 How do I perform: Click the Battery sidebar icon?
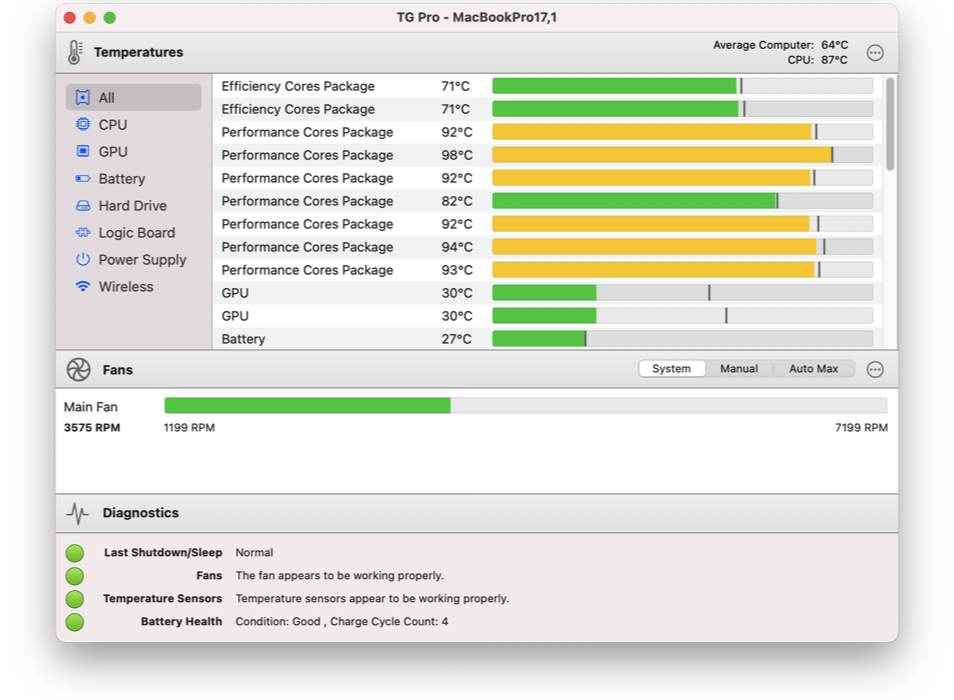(x=83, y=179)
